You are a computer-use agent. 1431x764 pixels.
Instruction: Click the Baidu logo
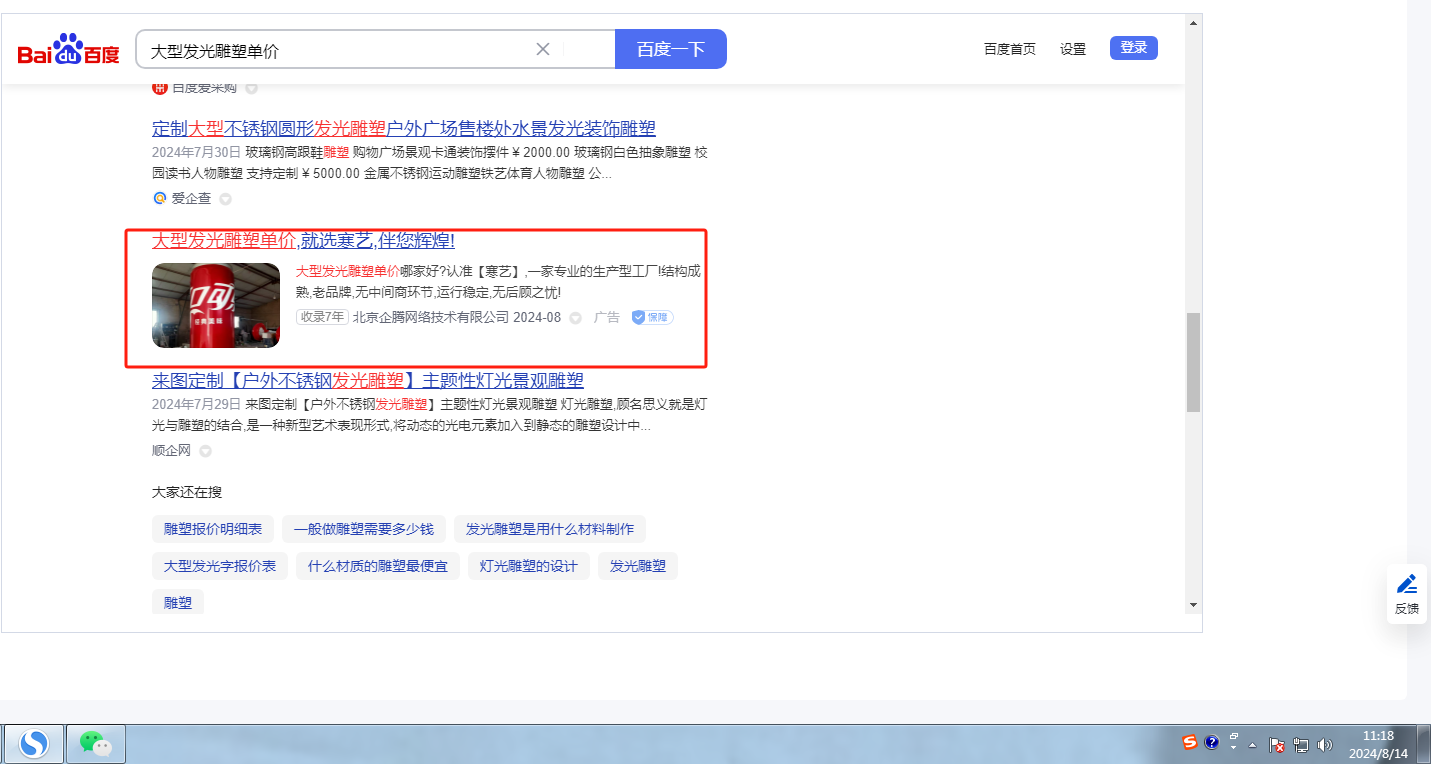68,50
